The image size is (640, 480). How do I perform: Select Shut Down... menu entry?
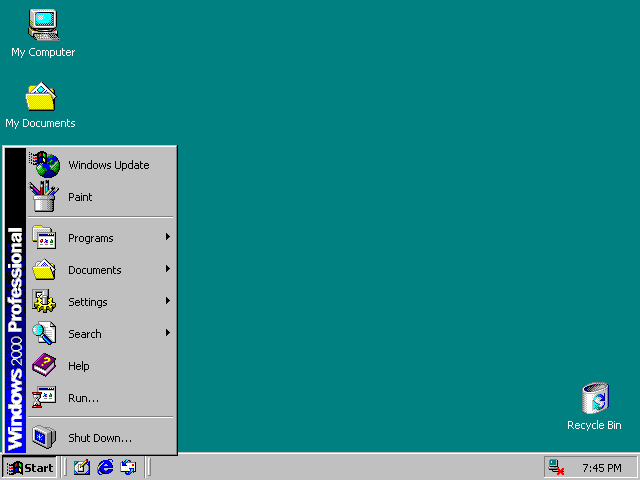click(x=101, y=438)
